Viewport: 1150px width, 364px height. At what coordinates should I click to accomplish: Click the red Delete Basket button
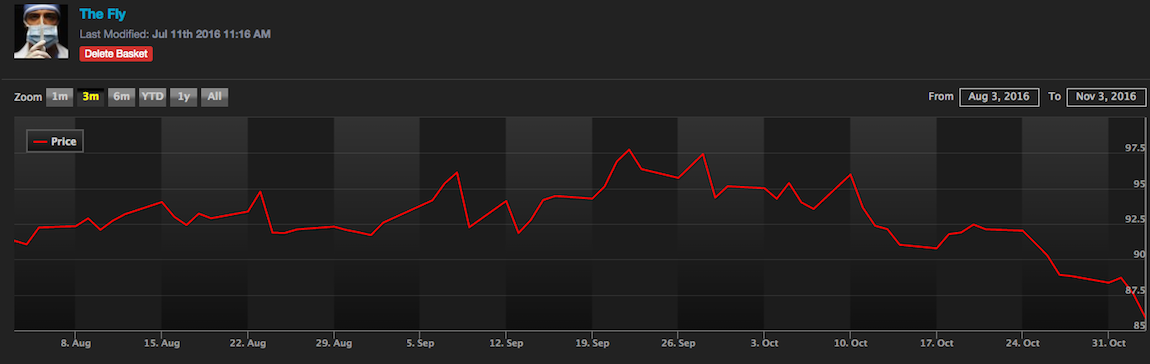pos(116,54)
